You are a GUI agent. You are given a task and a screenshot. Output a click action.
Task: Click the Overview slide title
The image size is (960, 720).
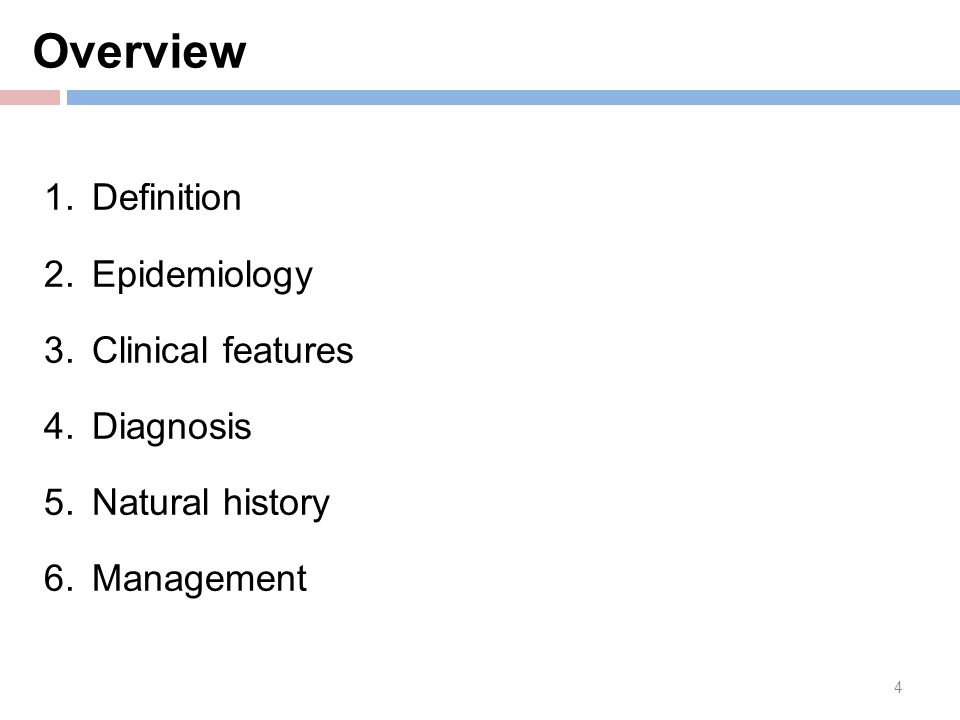coord(140,51)
